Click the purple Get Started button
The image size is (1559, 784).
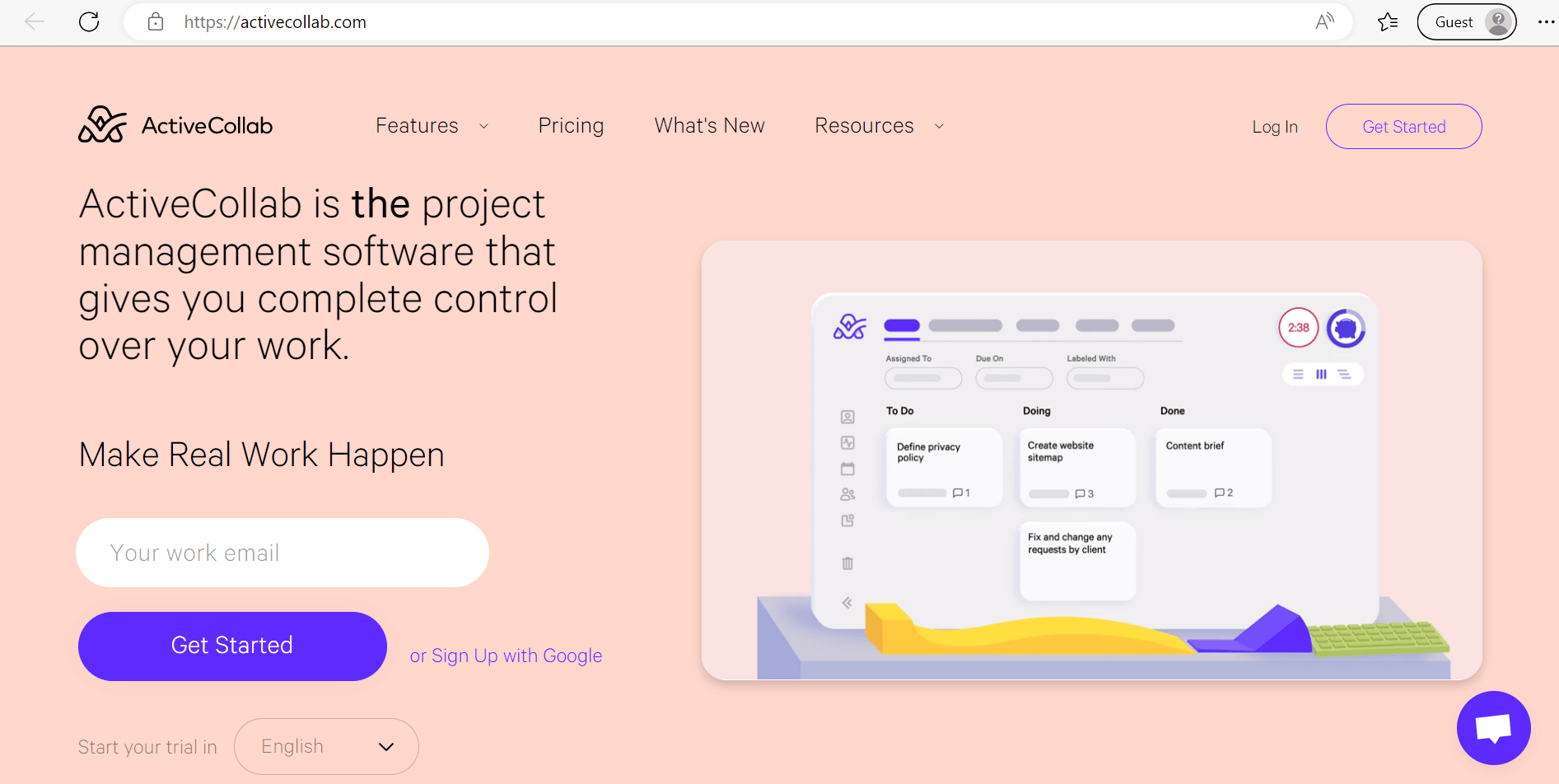pyautogui.click(x=232, y=646)
